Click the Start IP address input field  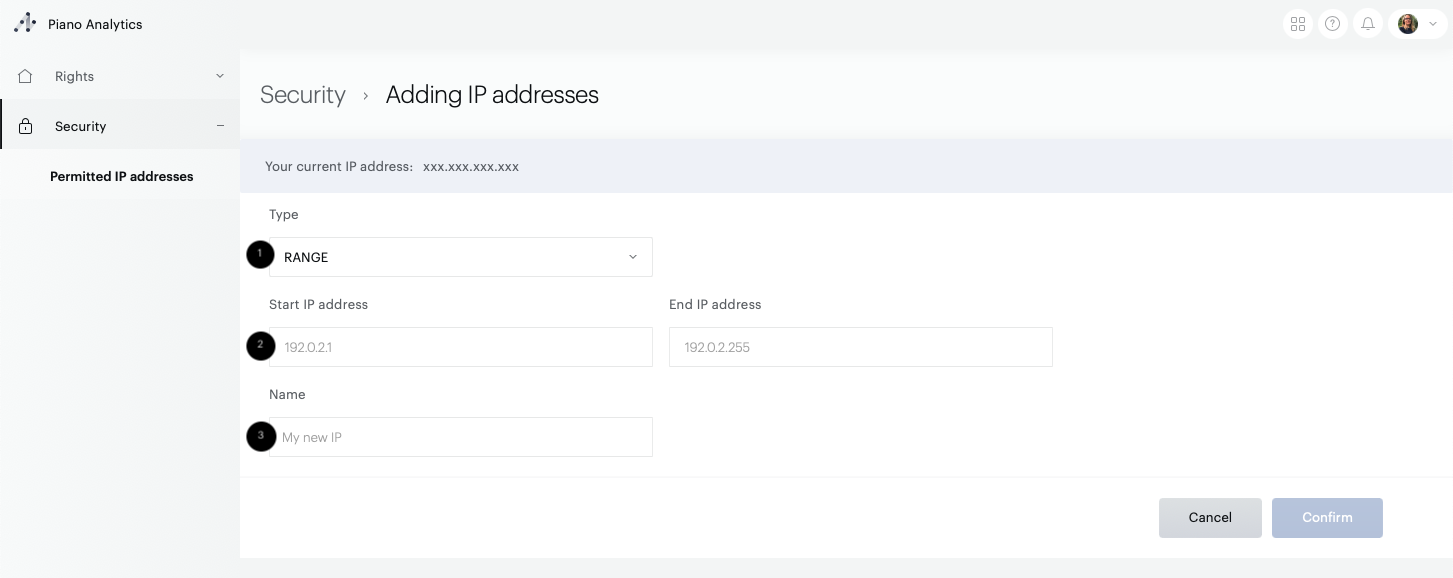tap(460, 347)
